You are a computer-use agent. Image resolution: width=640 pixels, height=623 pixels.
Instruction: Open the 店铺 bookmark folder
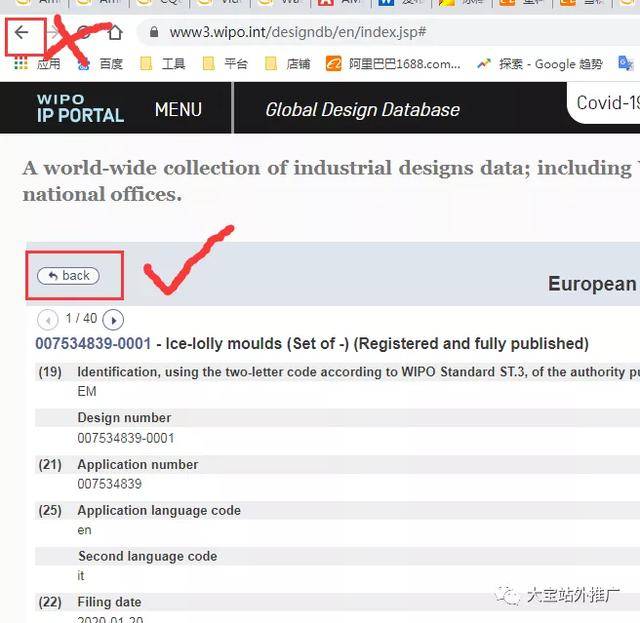287,64
